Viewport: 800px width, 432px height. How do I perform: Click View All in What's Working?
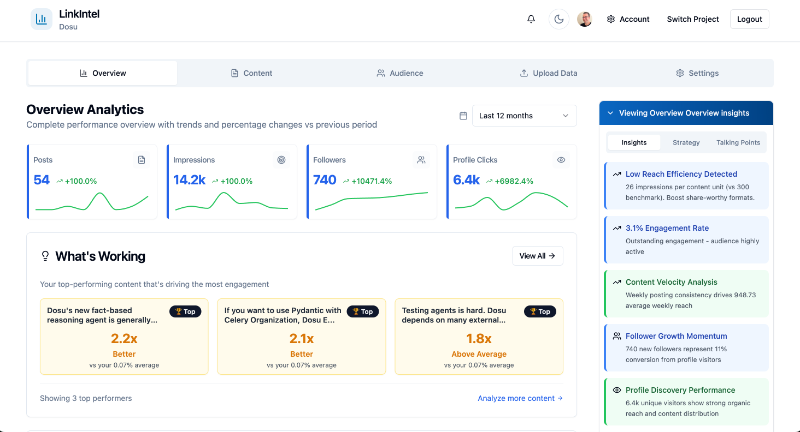tap(537, 256)
